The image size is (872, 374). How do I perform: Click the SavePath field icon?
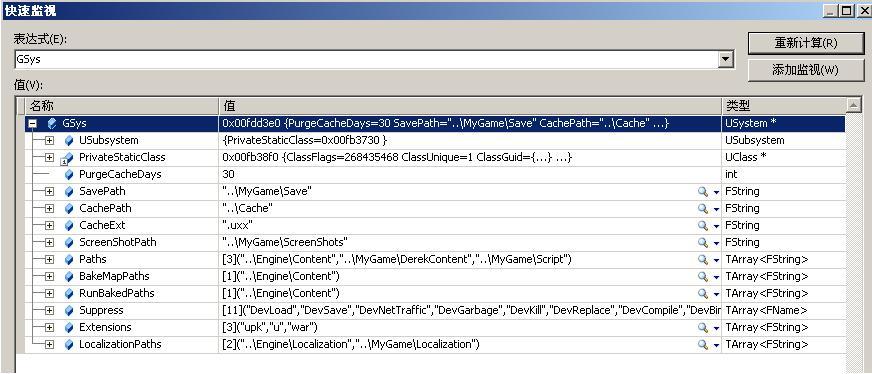pyautogui.click(x=69, y=192)
